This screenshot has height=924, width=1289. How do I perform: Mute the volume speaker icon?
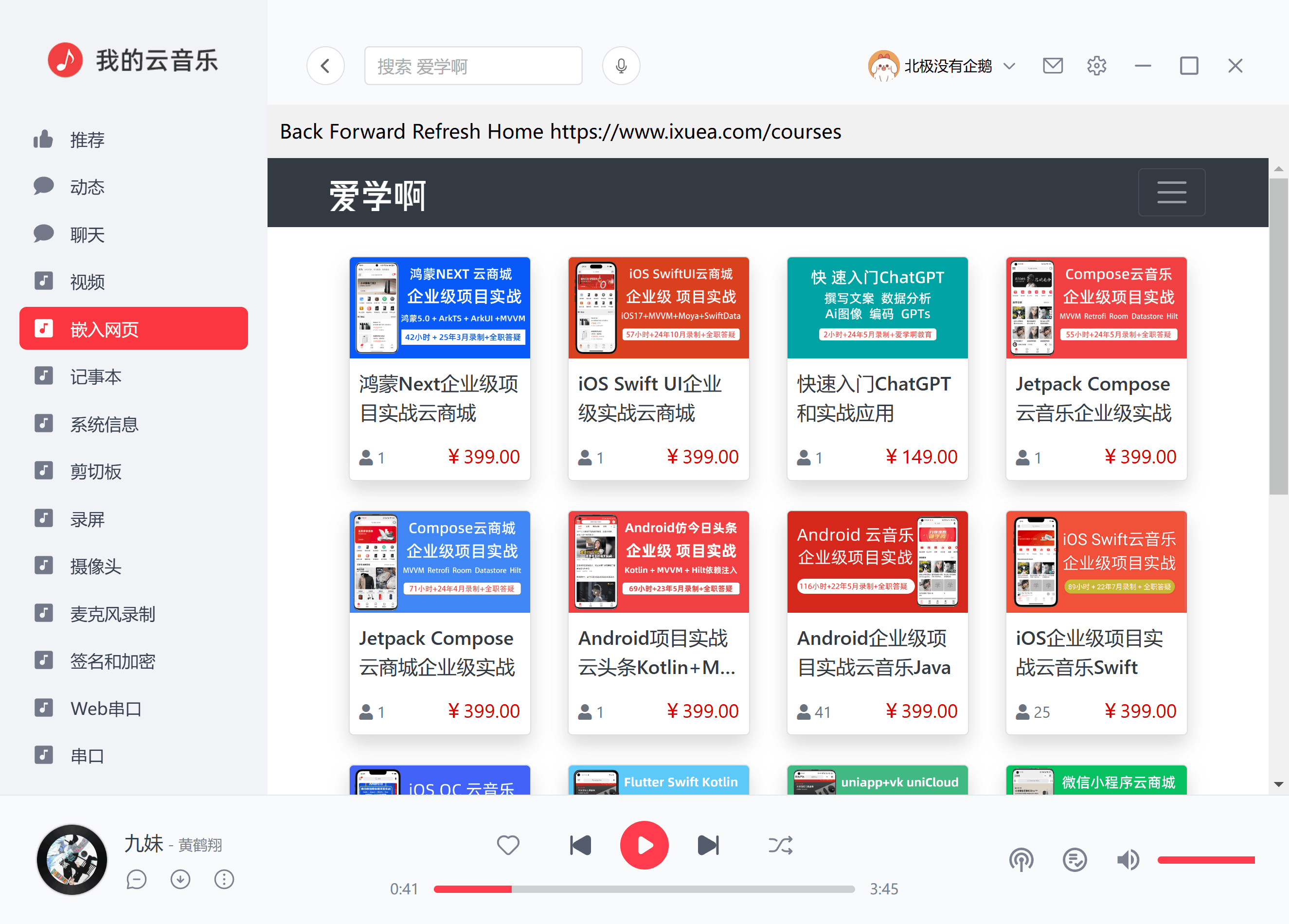[1128, 860]
